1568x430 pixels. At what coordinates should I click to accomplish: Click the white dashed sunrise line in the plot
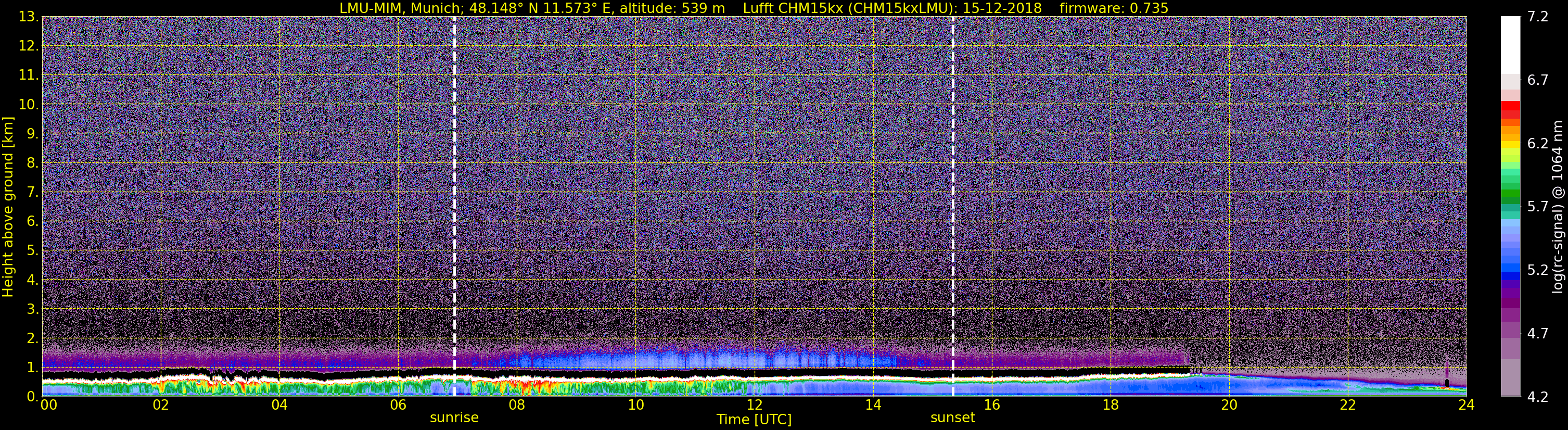point(454,207)
